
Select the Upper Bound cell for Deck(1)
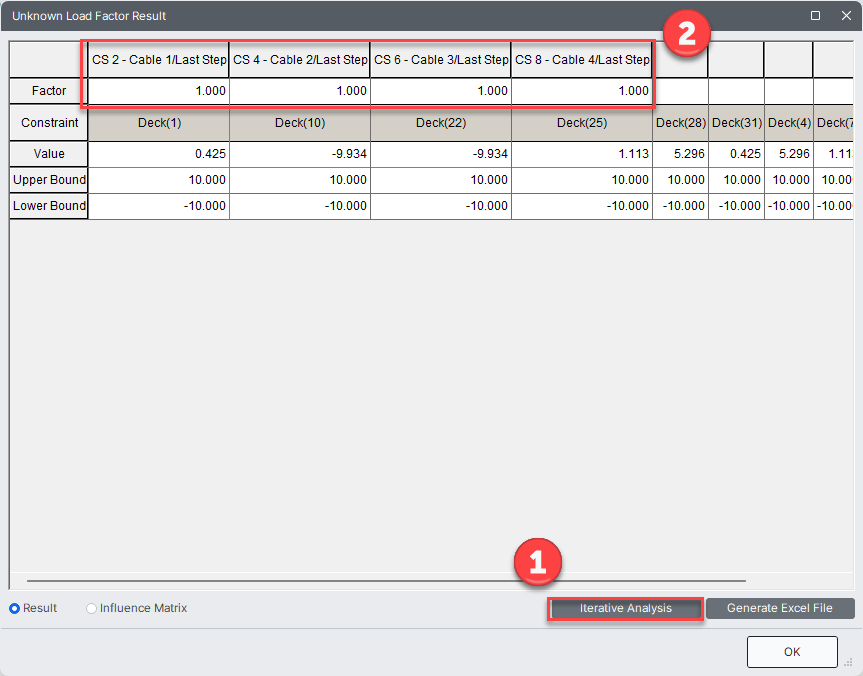159,180
